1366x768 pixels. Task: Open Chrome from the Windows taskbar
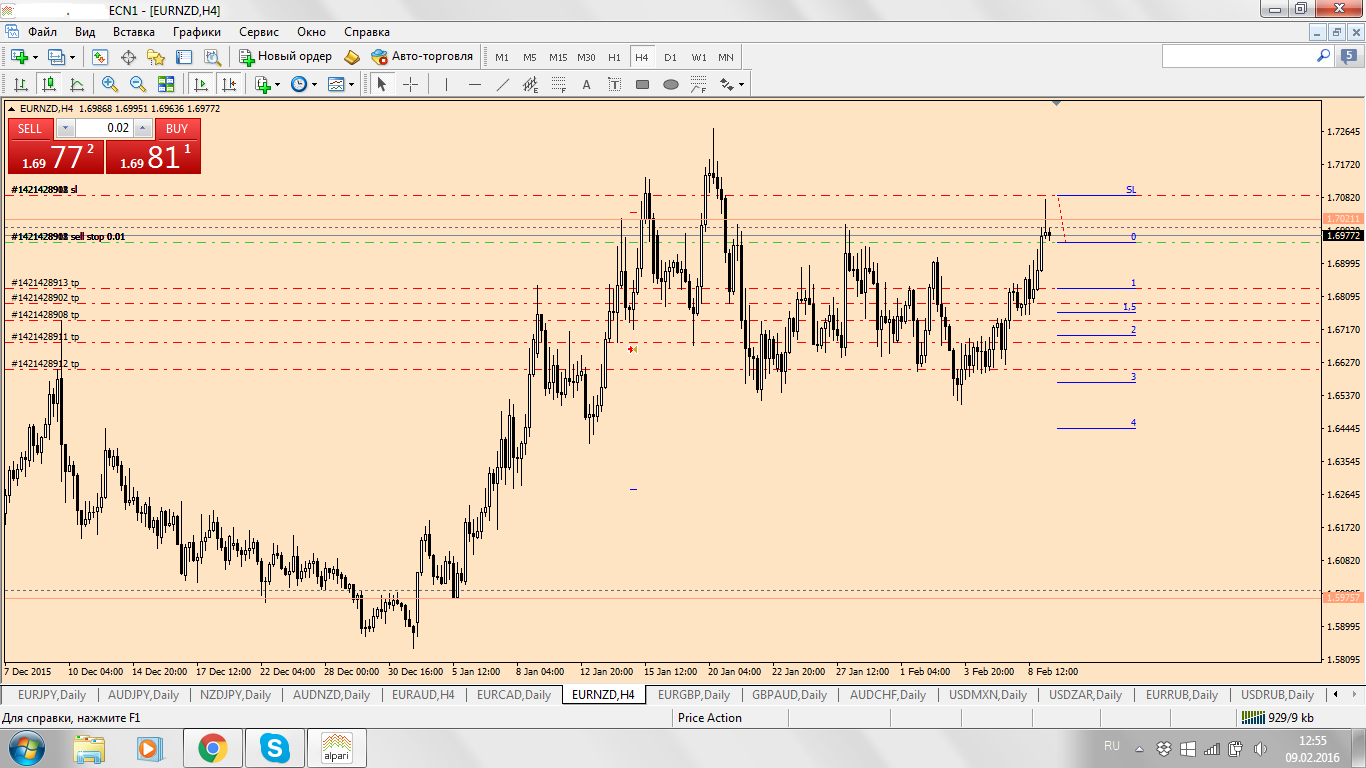211,747
